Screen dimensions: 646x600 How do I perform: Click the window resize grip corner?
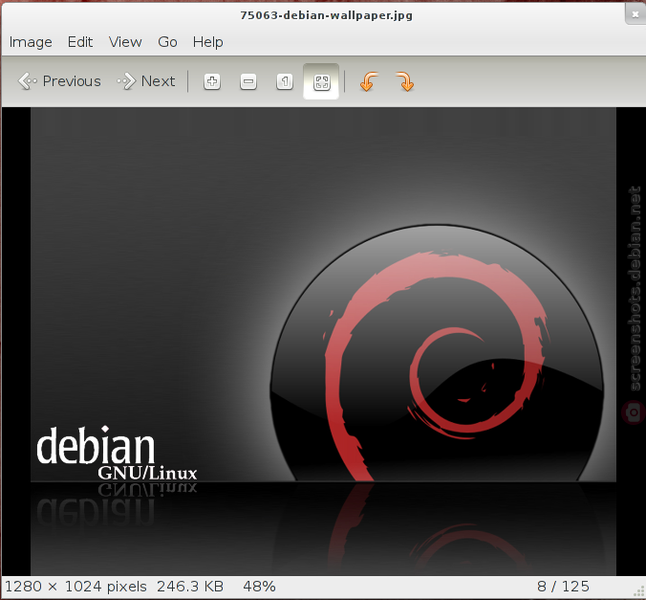(640, 593)
